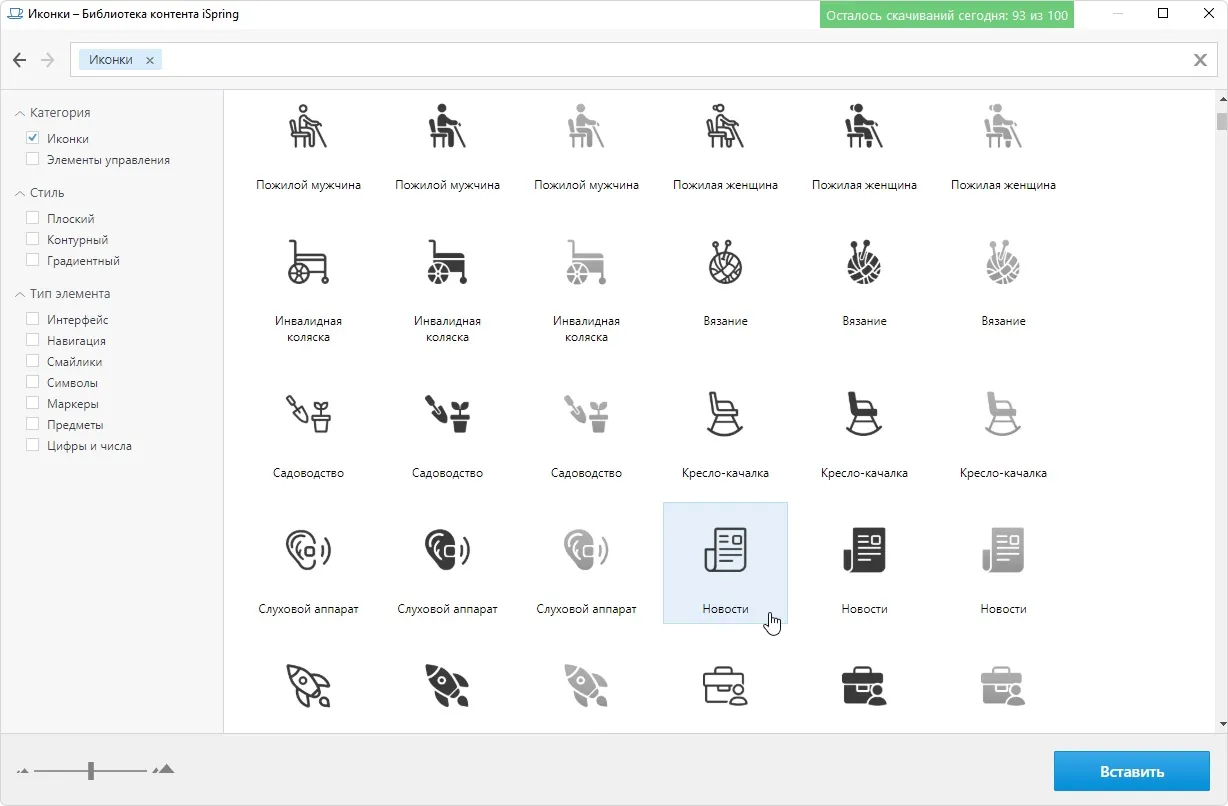
Task: Check the Плоский style filter
Action: pyautogui.click(x=33, y=218)
